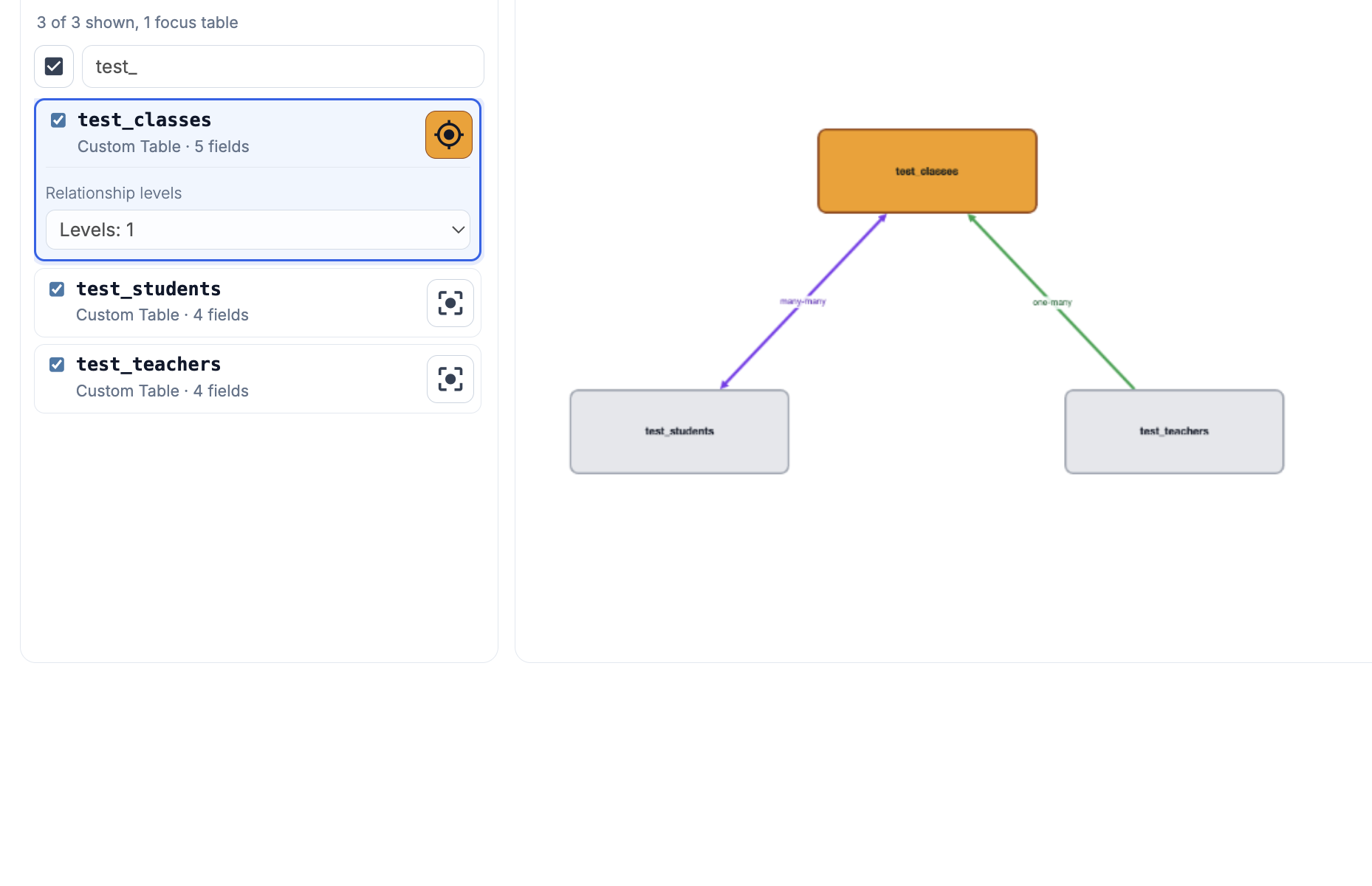Set test_students as focus table icon
Image resolution: width=1372 pixels, height=886 pixels.
(450, 303)
